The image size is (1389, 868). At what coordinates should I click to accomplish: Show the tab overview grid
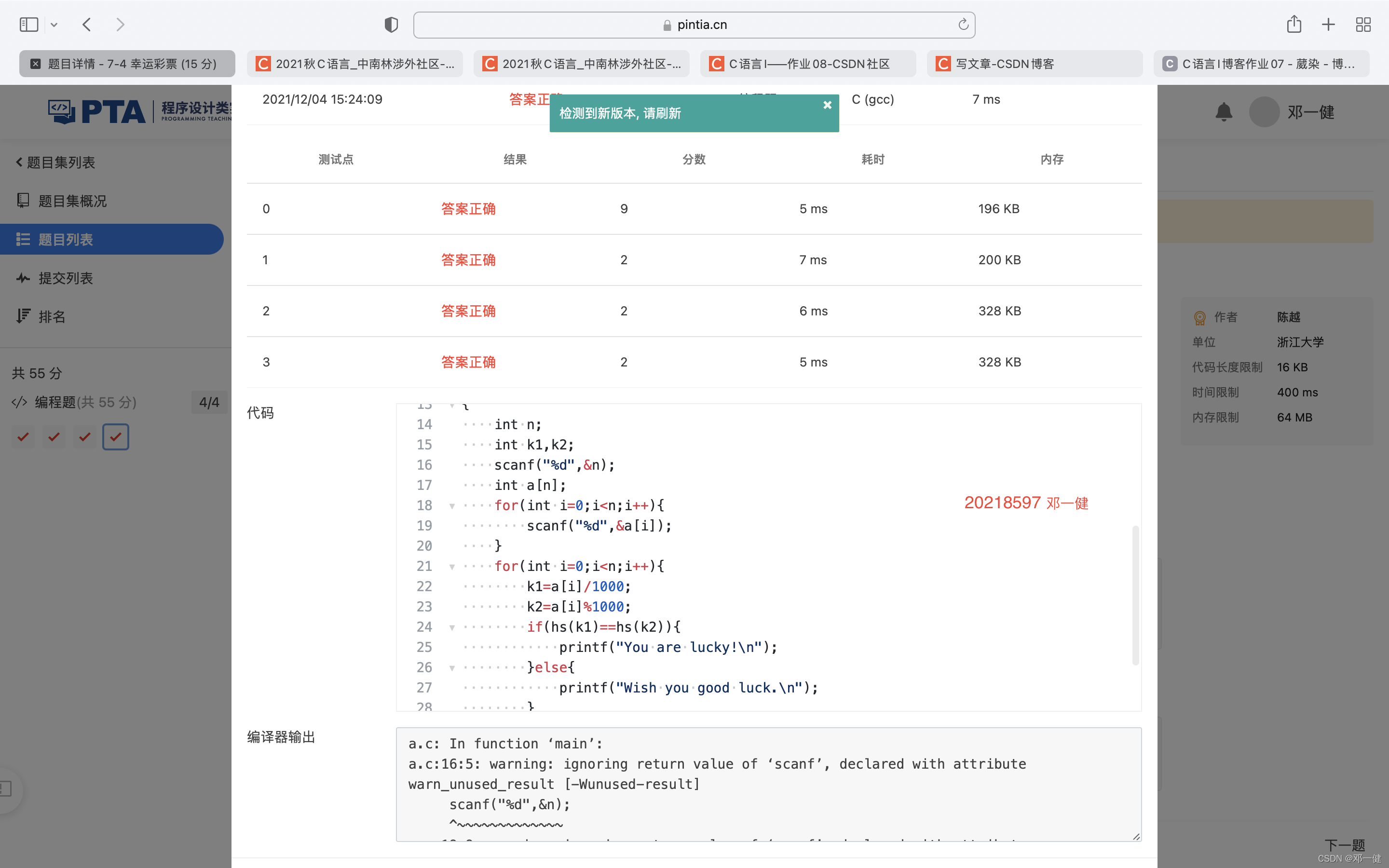click(1363, 25)
